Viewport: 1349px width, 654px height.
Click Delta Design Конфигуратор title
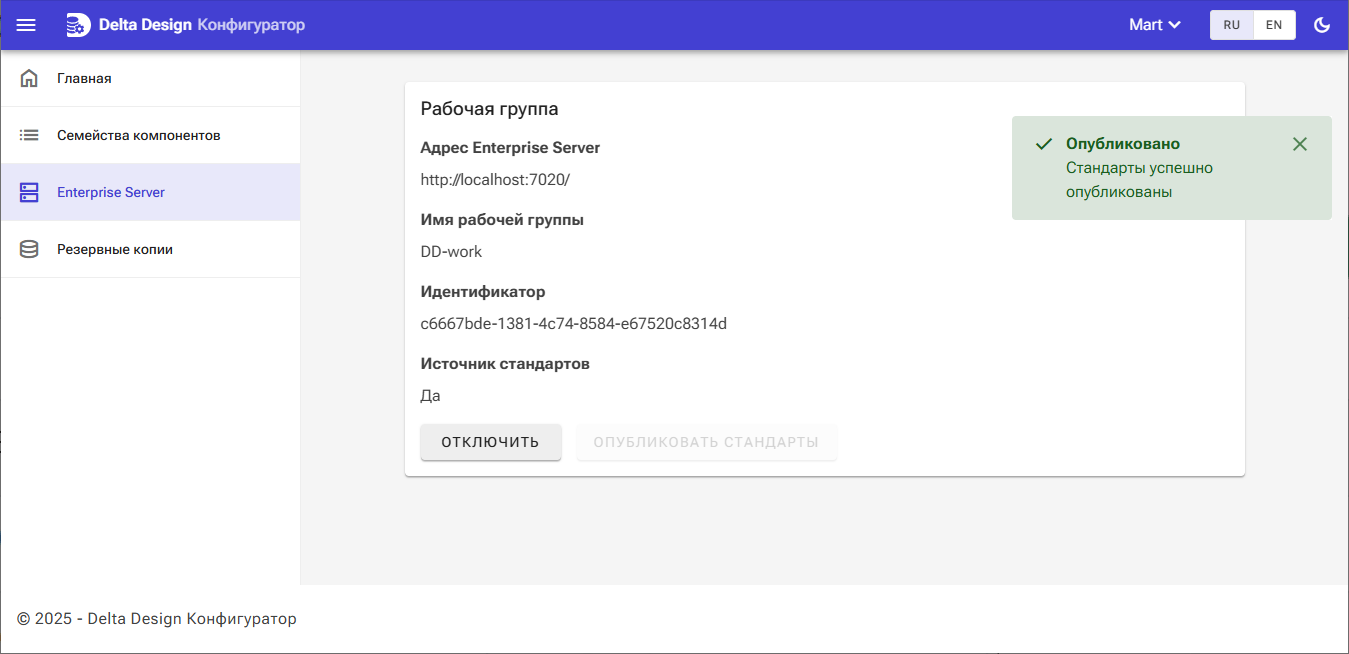202,25
